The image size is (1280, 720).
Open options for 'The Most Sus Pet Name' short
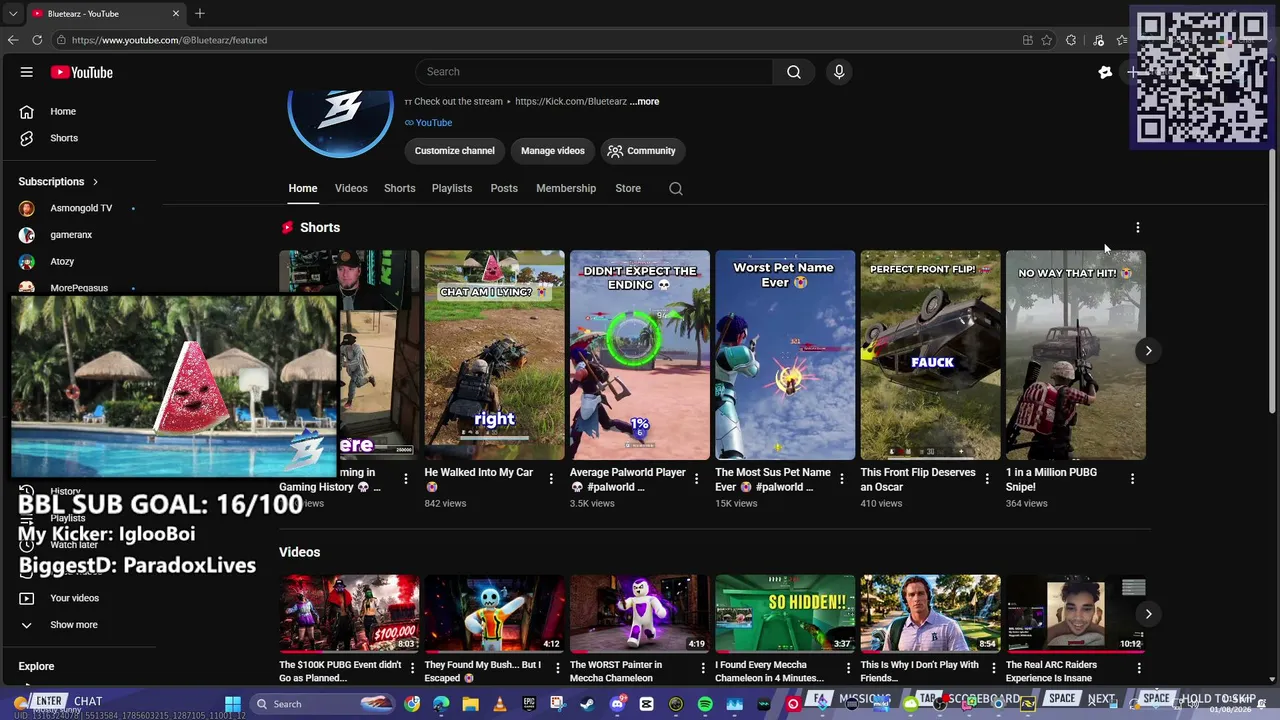[x=842, y=479]
